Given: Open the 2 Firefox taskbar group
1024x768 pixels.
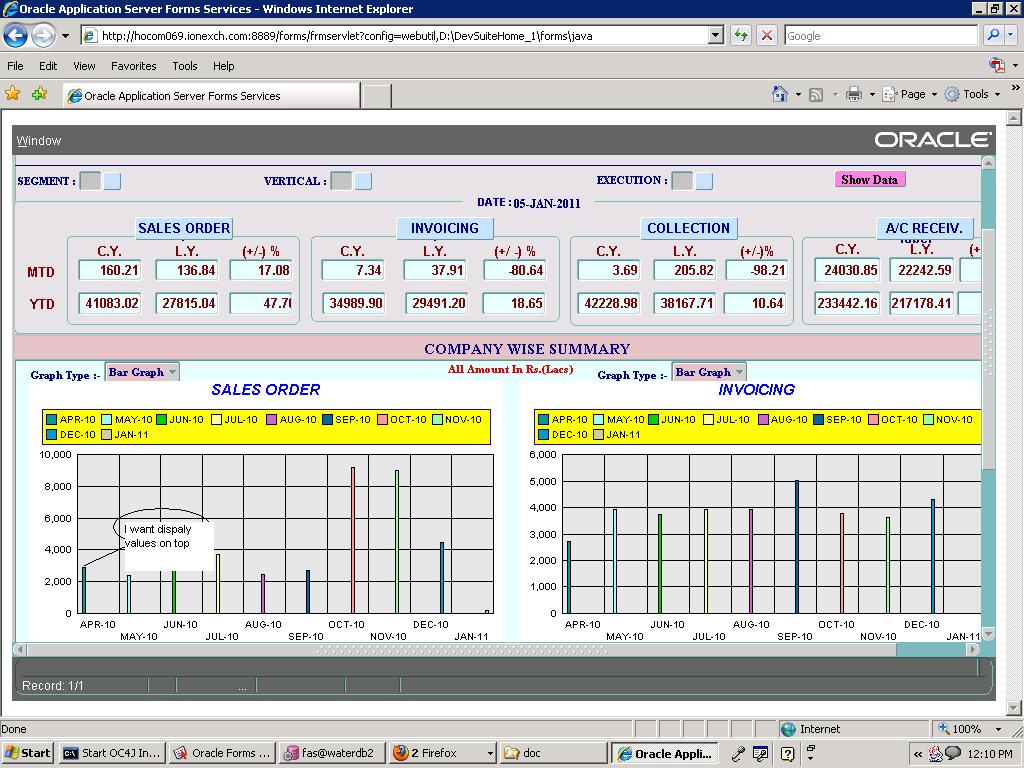Looking at the screenshot, I should point(441,753).
